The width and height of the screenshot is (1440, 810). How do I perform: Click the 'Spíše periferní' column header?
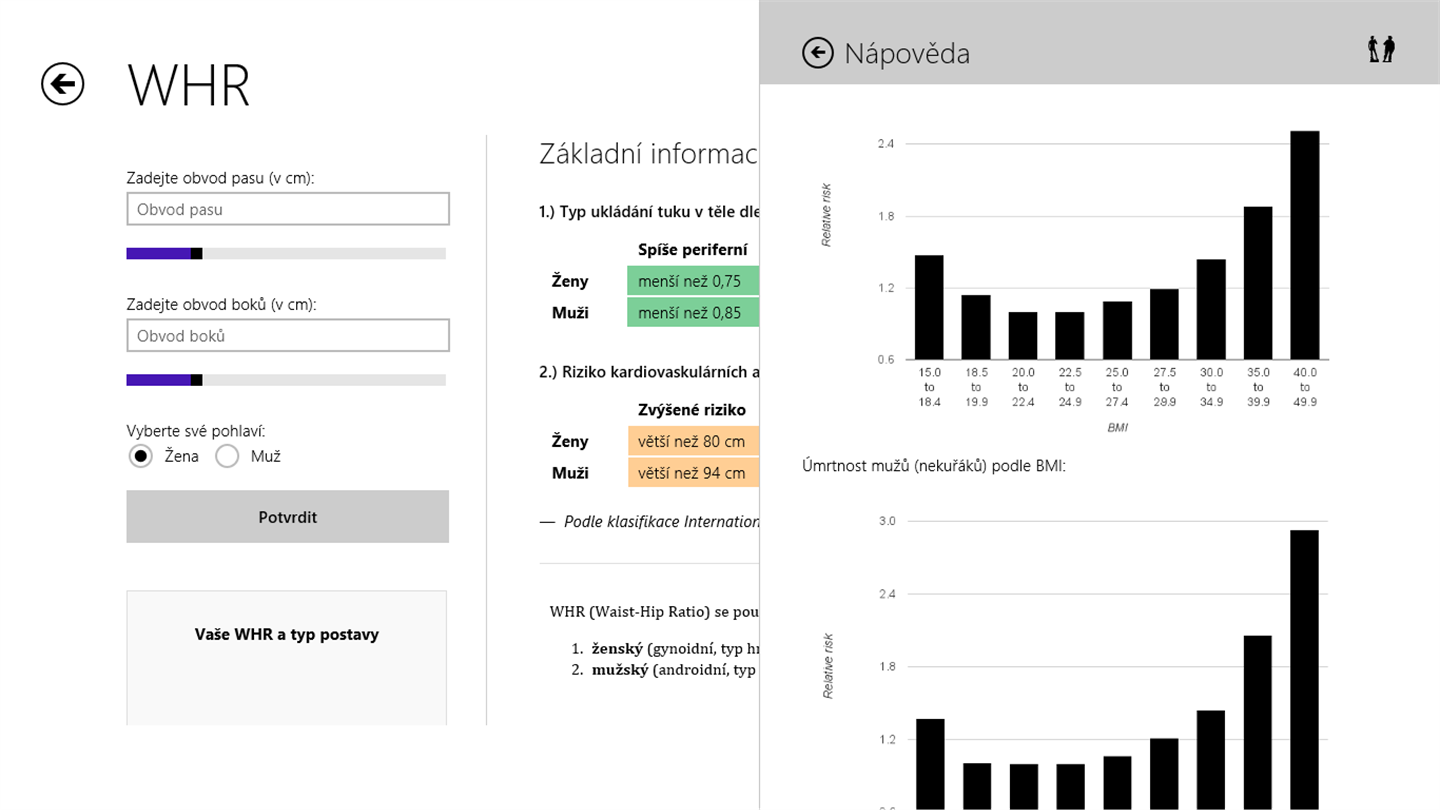click(x=692, y=250)
